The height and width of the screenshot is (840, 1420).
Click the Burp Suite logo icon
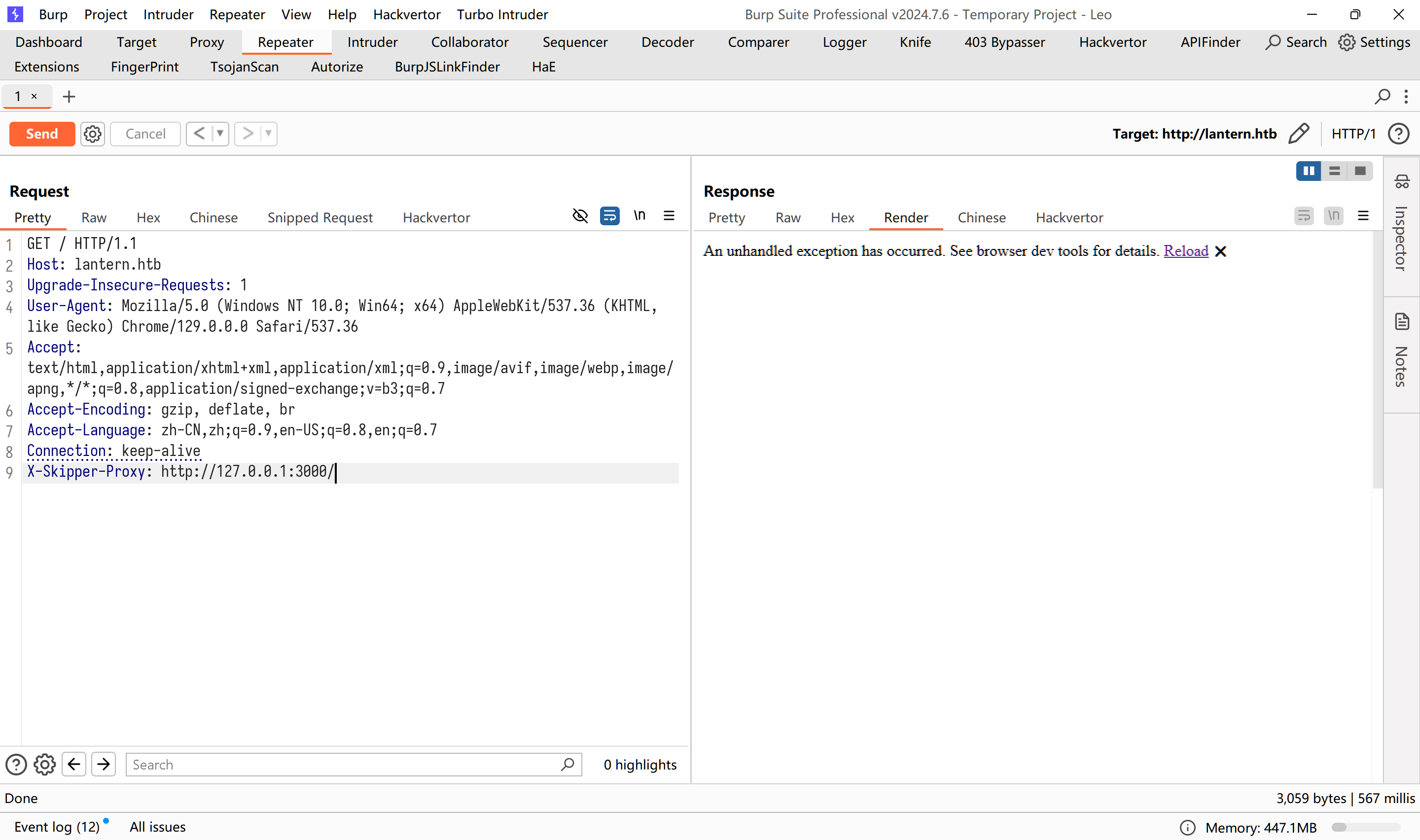point(15,14)
